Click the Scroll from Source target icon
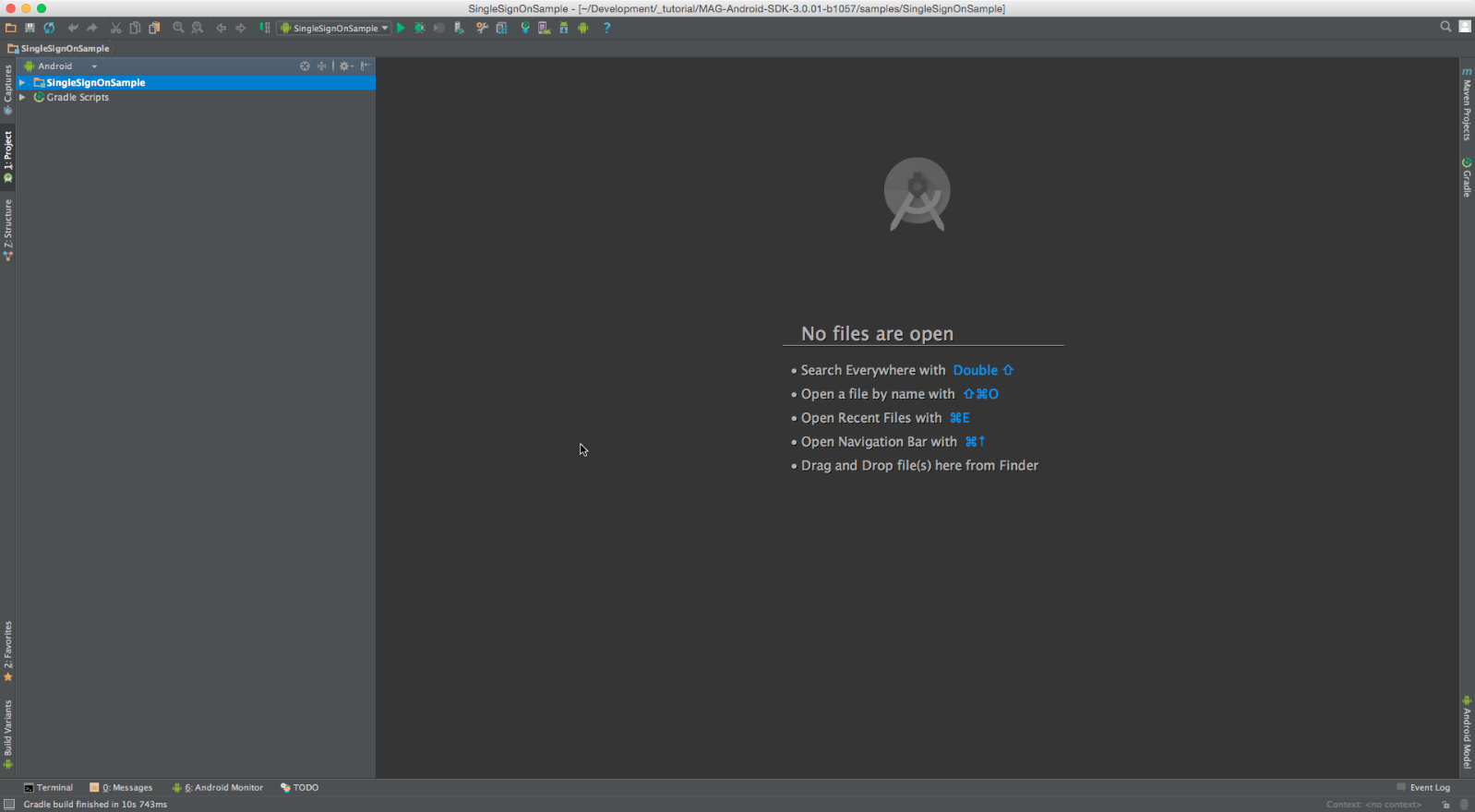 tap(305, 66)
